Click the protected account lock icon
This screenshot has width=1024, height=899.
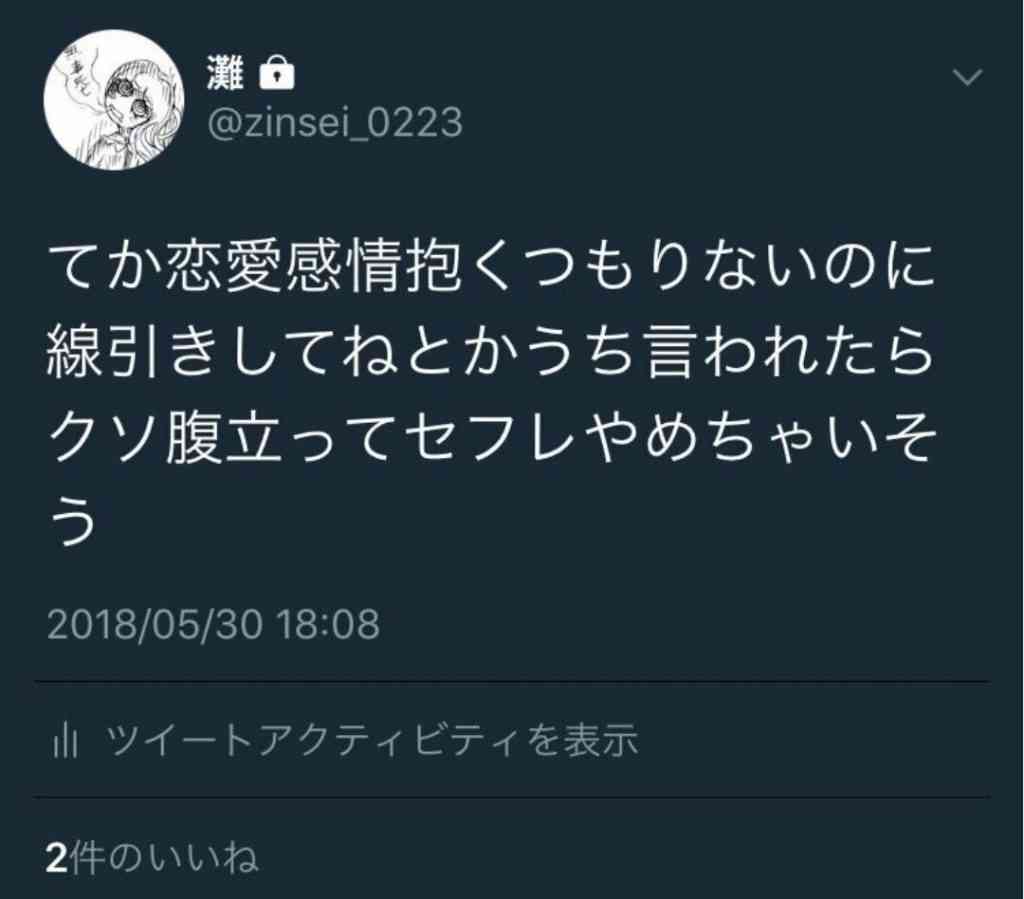click(277, 72)
